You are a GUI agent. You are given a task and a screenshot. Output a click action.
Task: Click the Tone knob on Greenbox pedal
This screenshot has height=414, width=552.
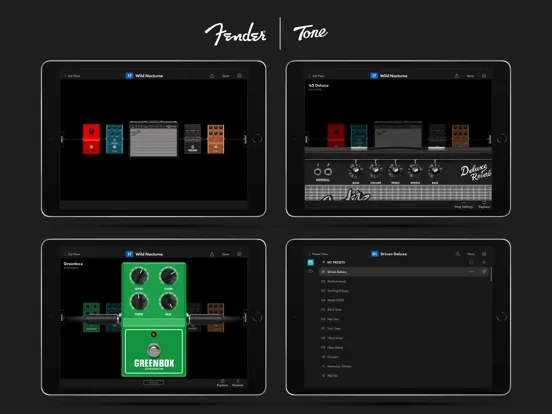coord(139,301)
